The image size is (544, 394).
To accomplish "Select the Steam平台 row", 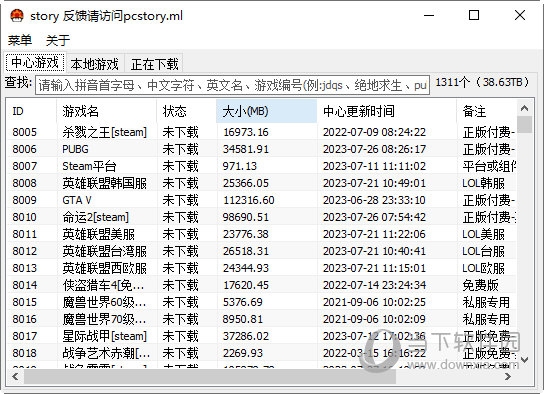I will pyautogui.click(x=262, y=166).
